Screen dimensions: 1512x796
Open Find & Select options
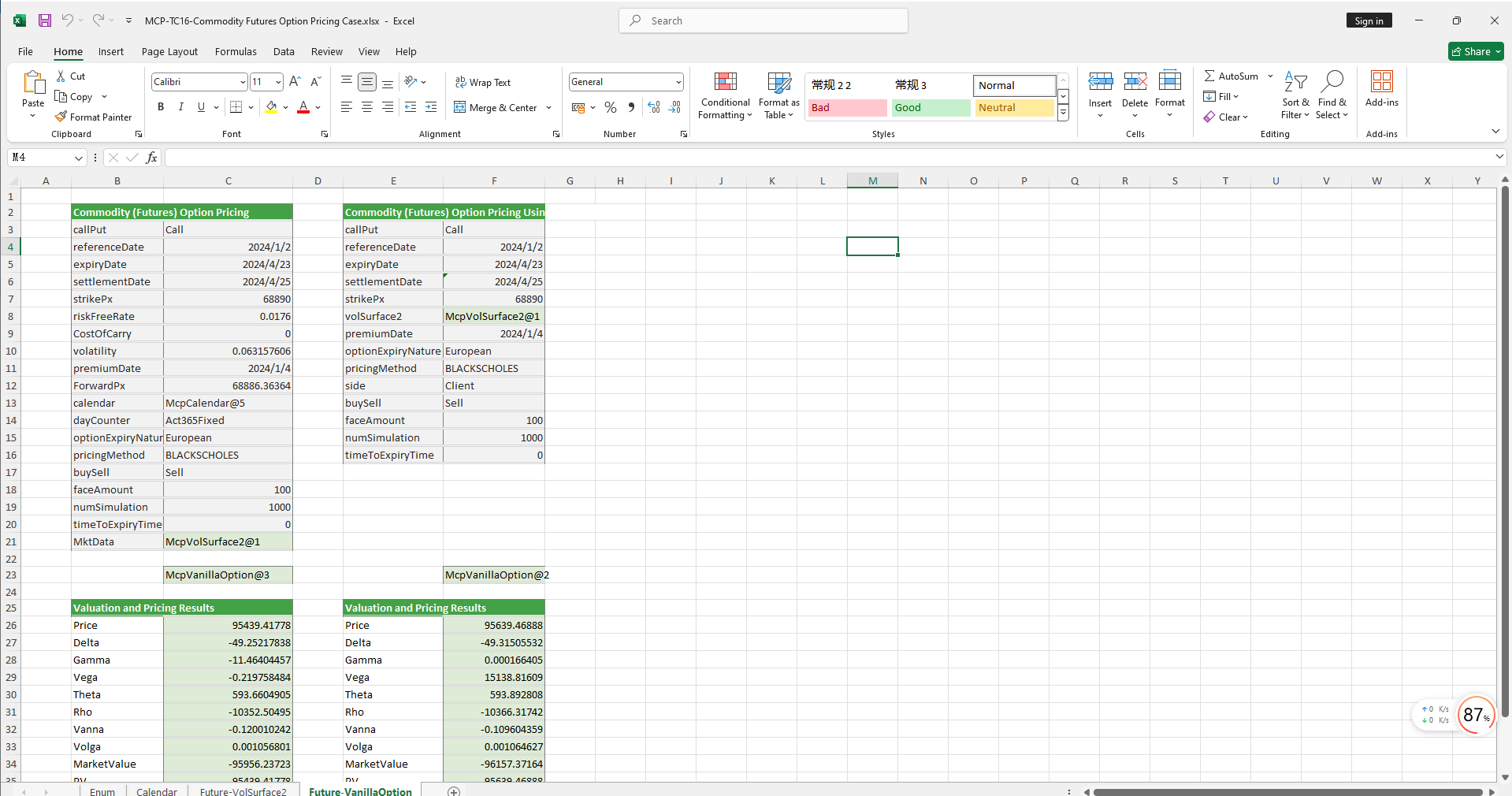point(1332,95)
